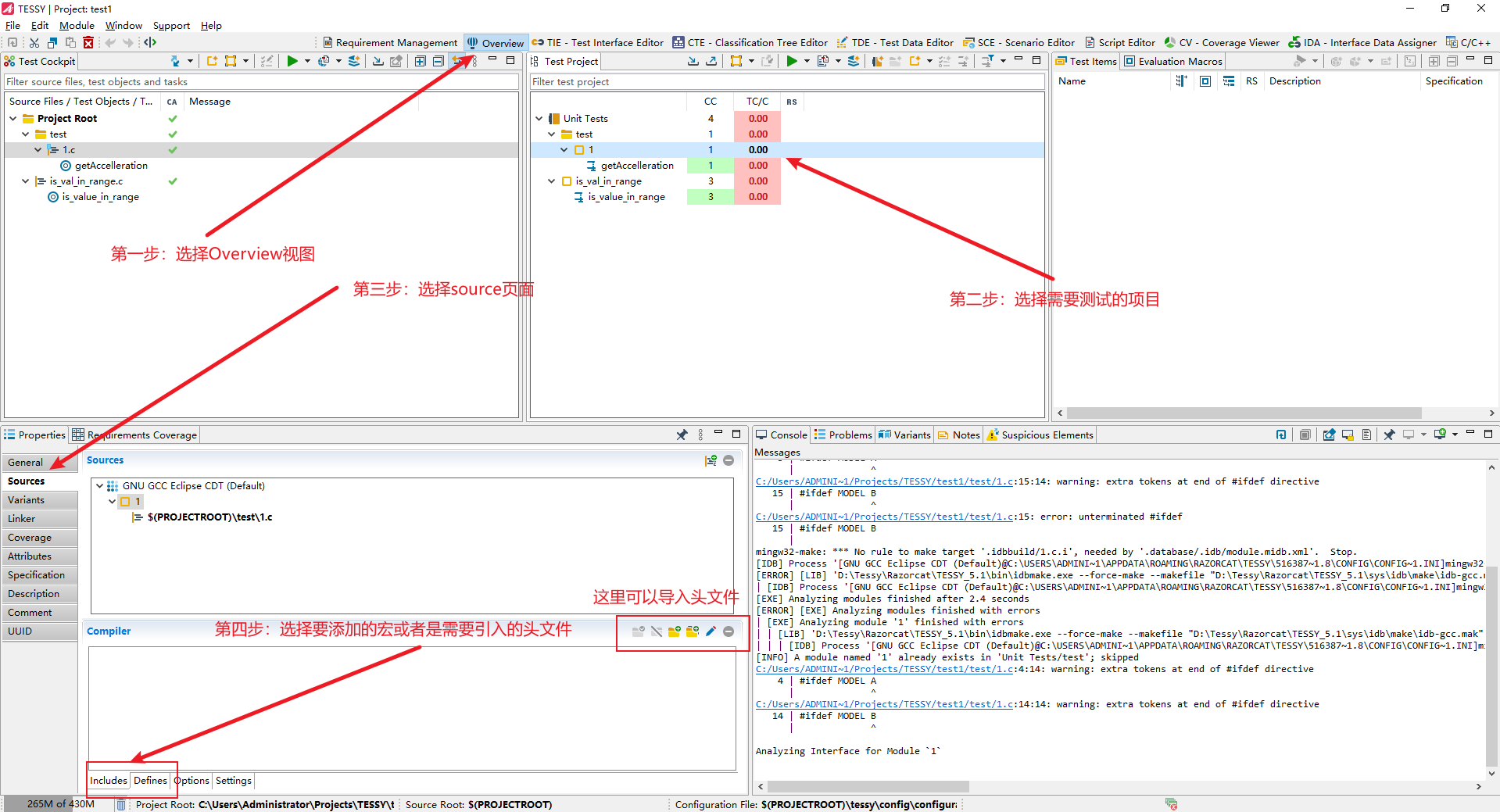Click Pin Console icon in Console toolbar
The height and width of the screenshot is (812, 1500).
tap(1389, 435)
